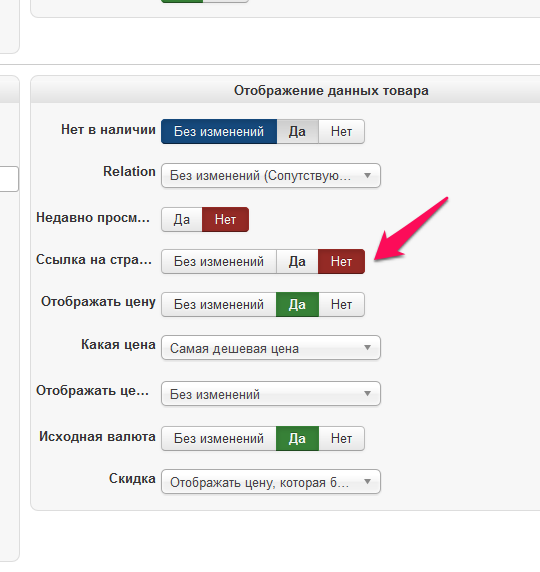Select 'Без изменений' for Исходная валюта

[219, 438]
